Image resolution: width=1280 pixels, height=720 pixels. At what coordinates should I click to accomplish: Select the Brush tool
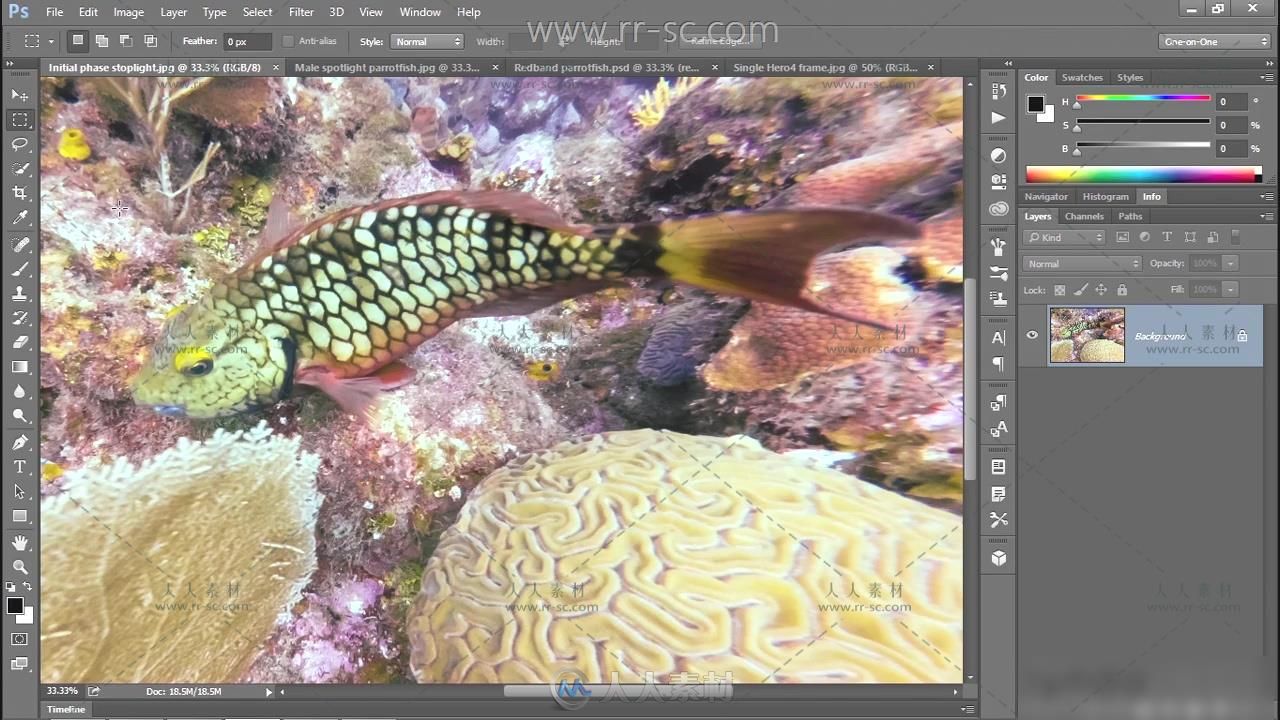tap(20, 270)
